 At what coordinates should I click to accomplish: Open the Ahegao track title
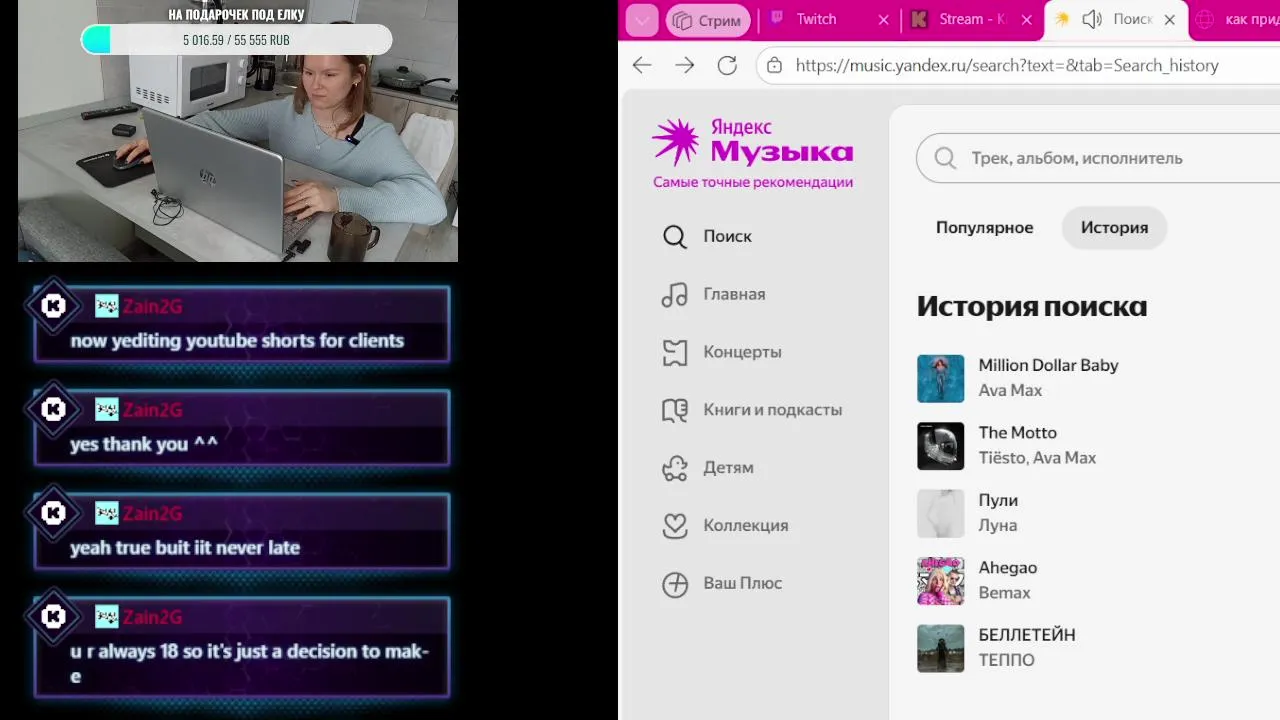(1007, 567)
